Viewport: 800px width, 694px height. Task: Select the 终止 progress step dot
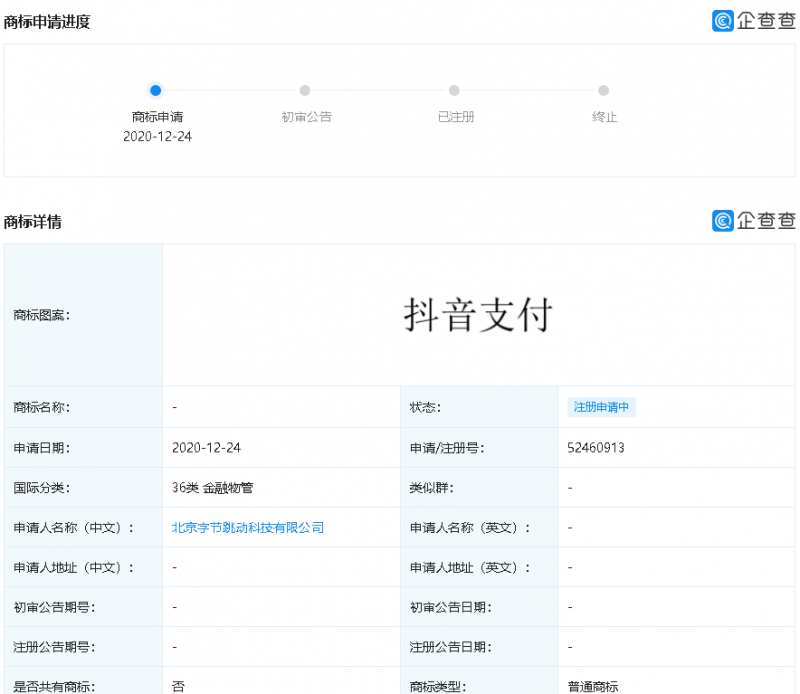pos(604,90)
